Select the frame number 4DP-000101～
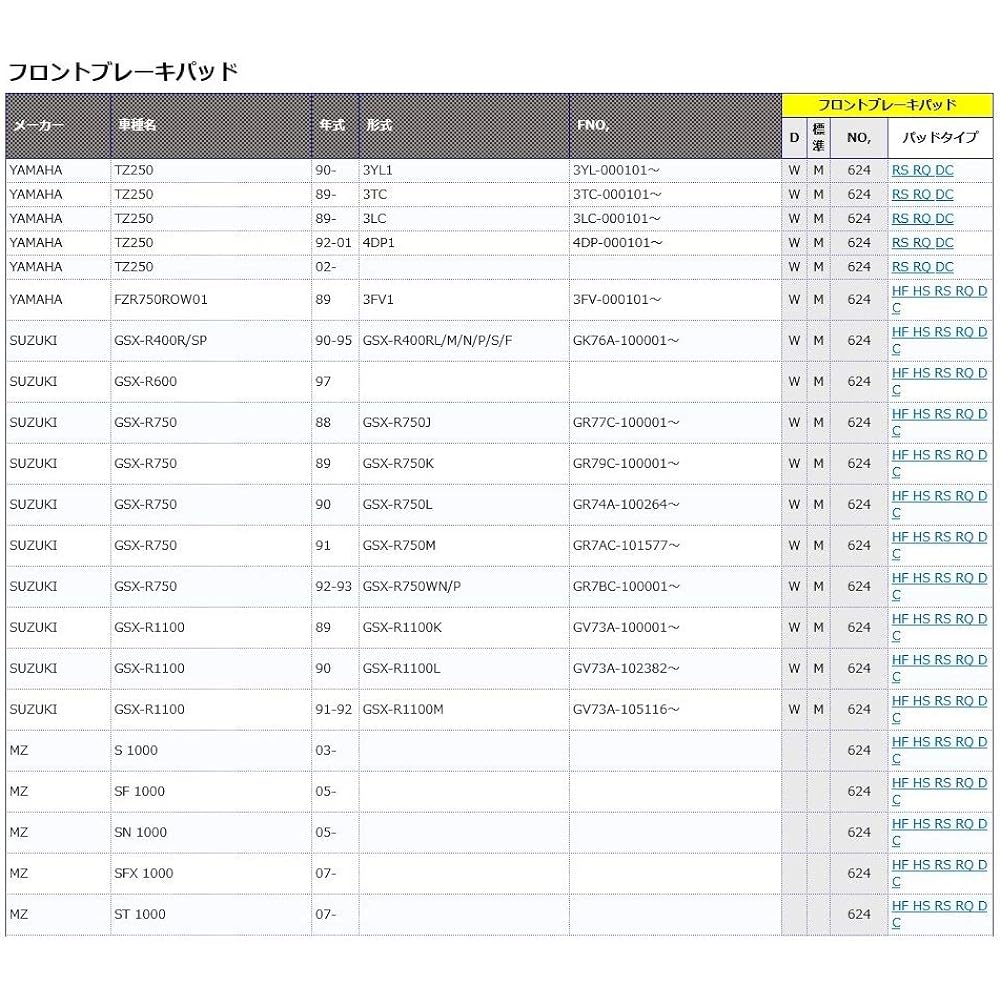 [617, 243]
